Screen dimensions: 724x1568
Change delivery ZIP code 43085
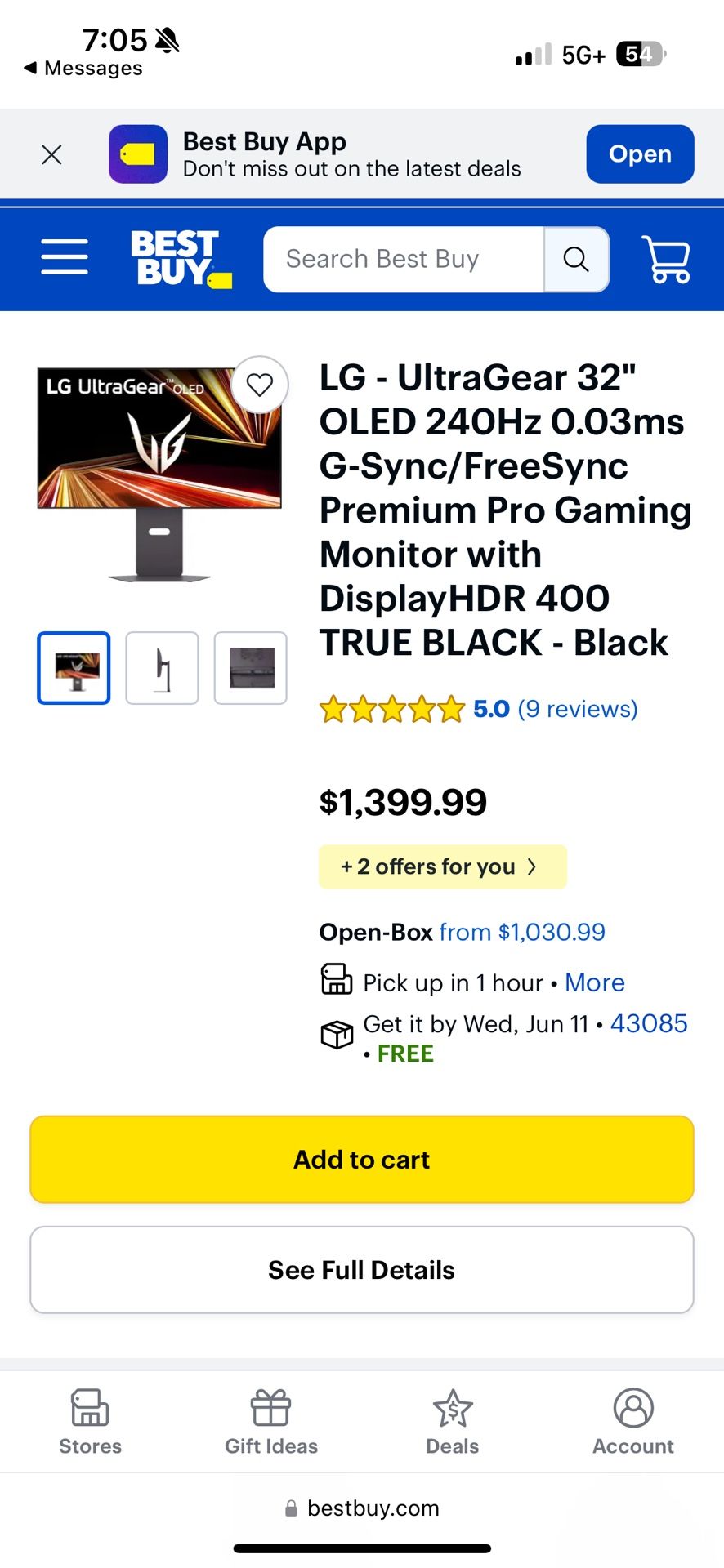coord(649,1023)
